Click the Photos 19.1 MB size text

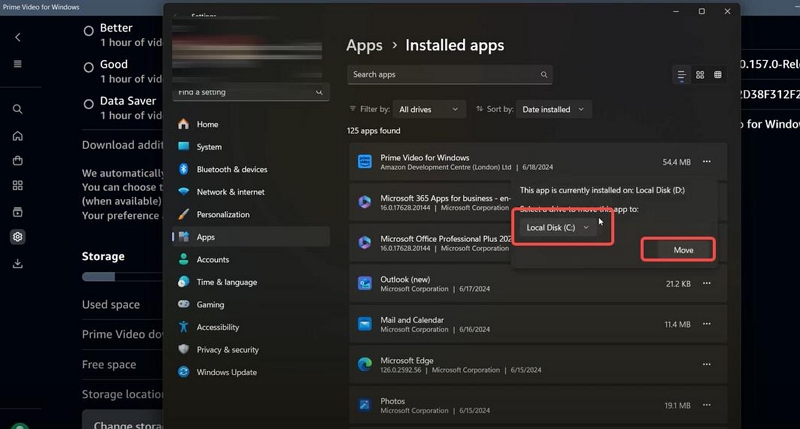[677, 406]
